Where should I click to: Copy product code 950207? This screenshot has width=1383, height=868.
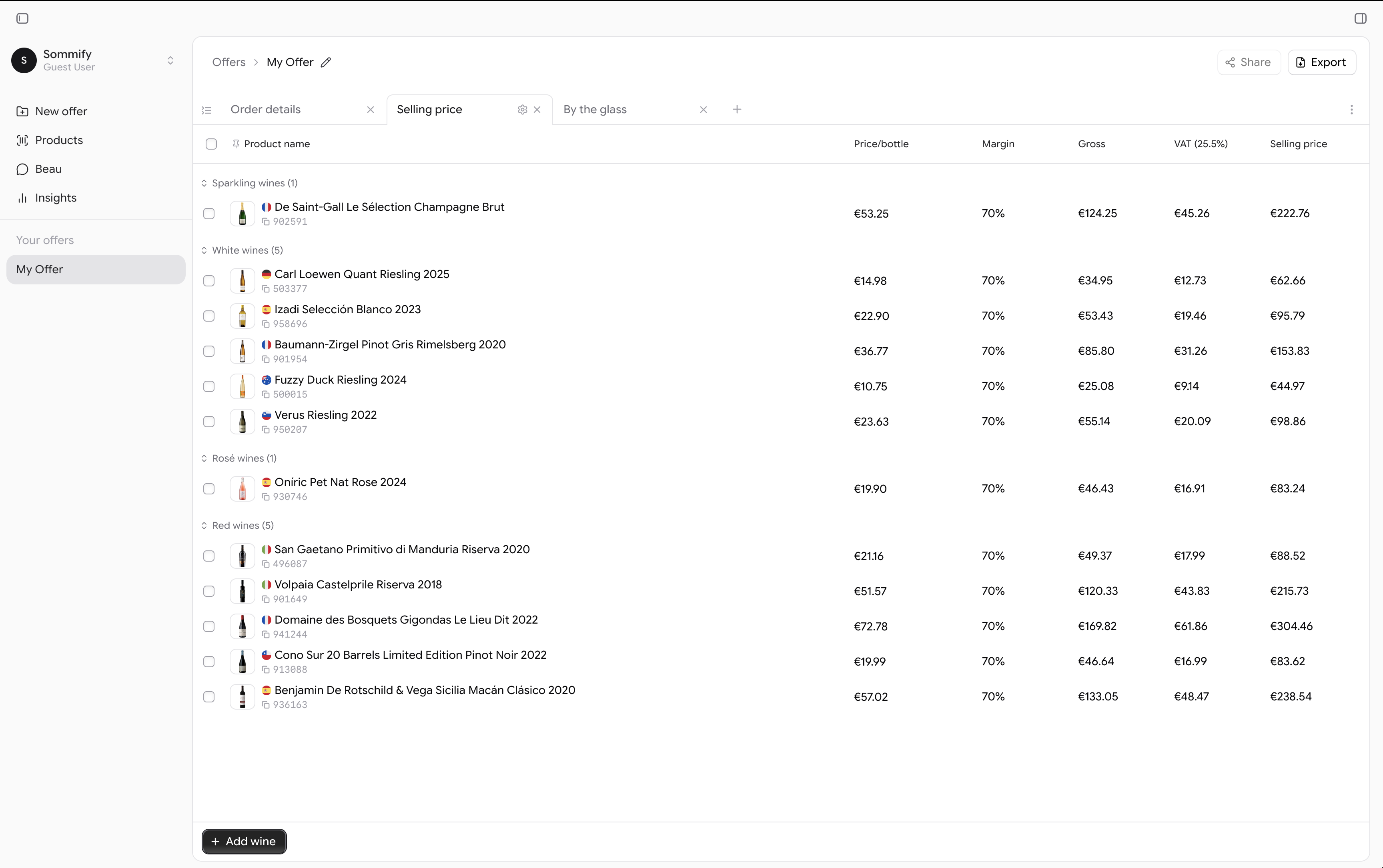click(265, 430)
